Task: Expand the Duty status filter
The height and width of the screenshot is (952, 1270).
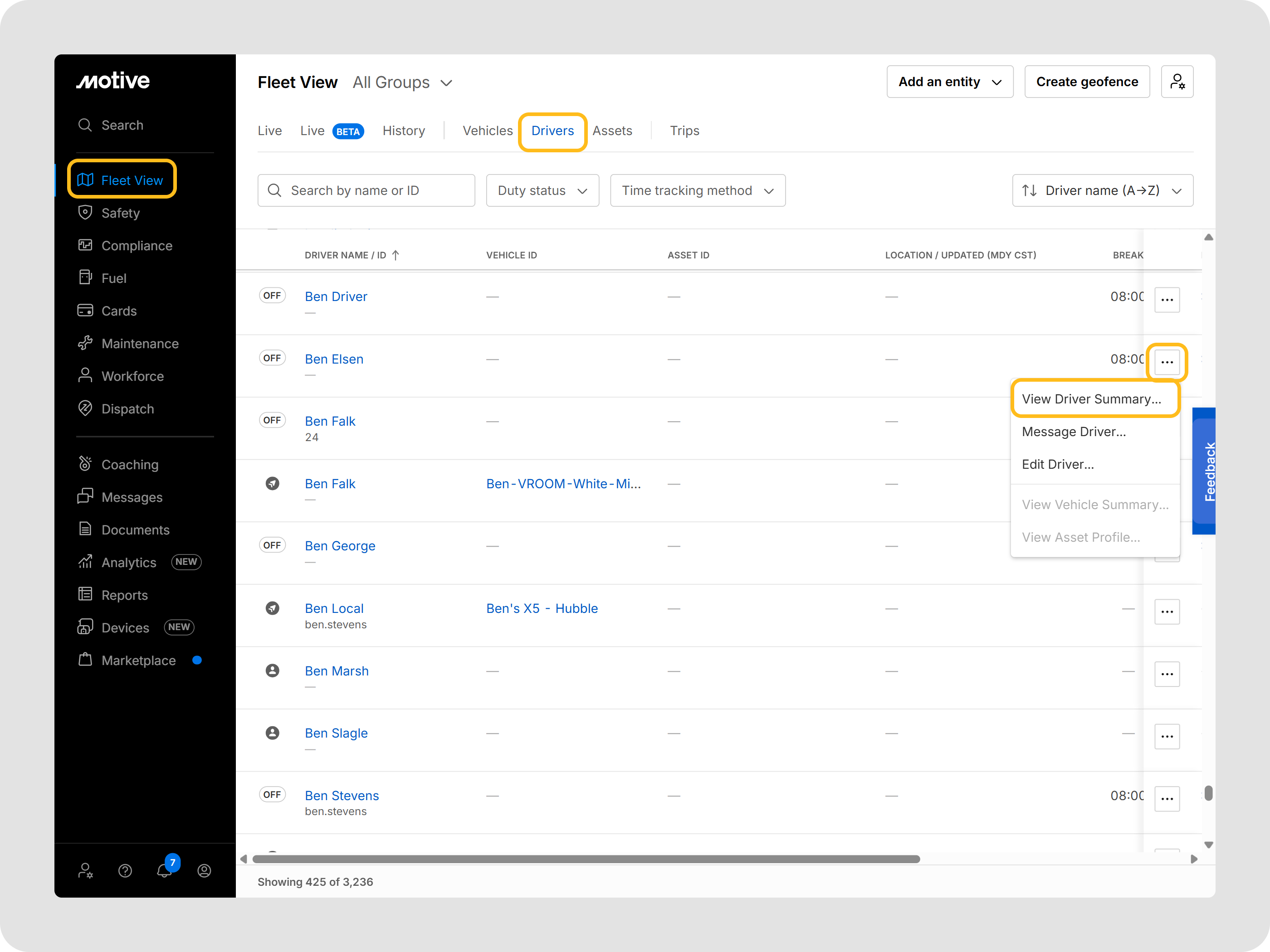Action: (x=542, y=190)
